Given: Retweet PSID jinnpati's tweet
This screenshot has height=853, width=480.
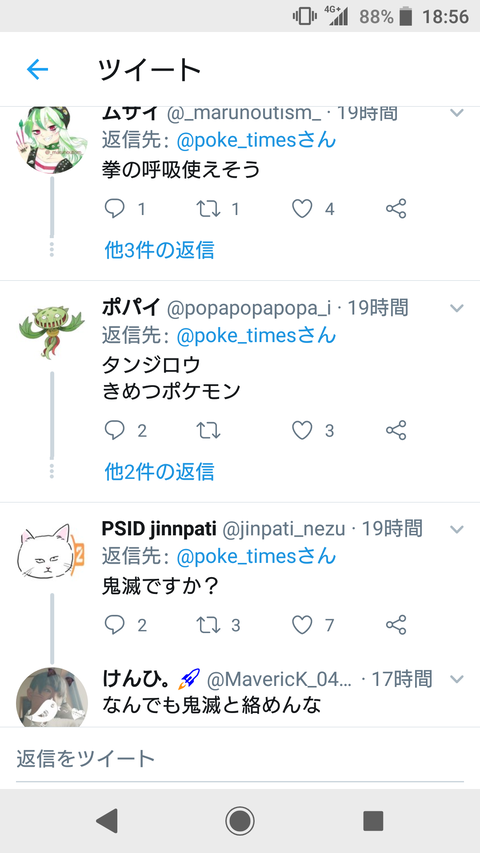Looking at the screenshot, I should pos(208,625).
